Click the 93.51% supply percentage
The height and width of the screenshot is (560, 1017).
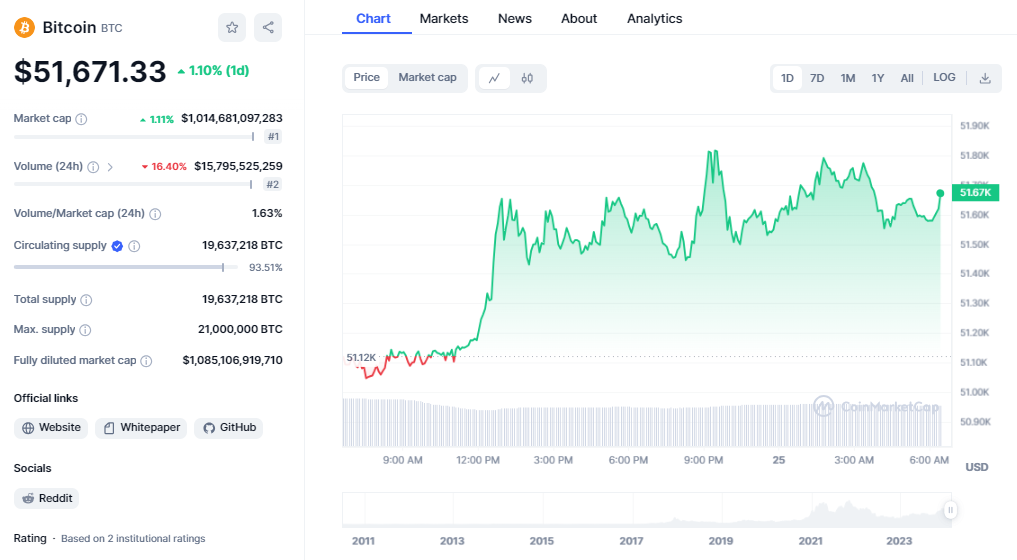tap(266, 267)
